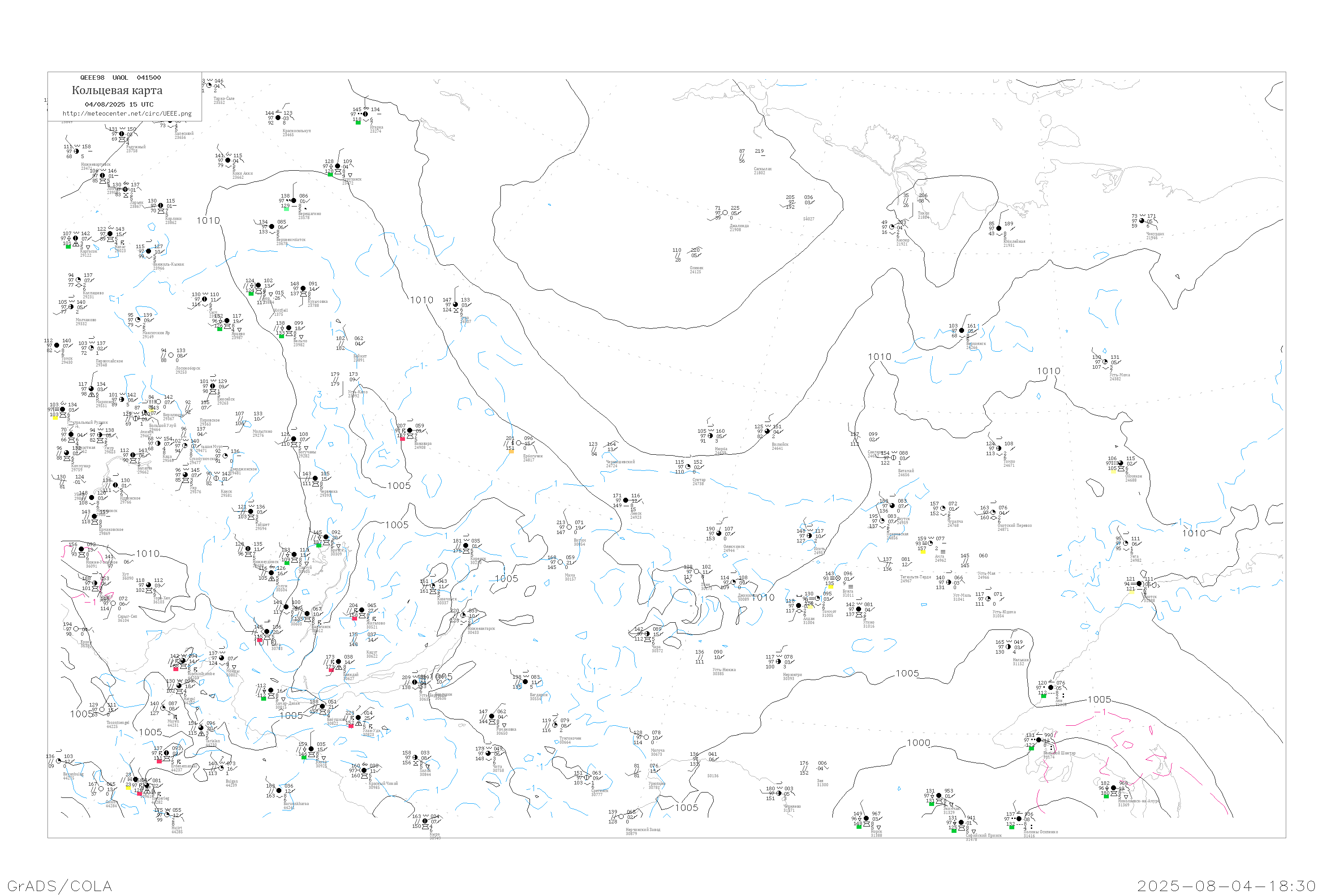Click green square at Игарка station
This screenshot has height=896, width=1344.
click(x=358, y=122)
